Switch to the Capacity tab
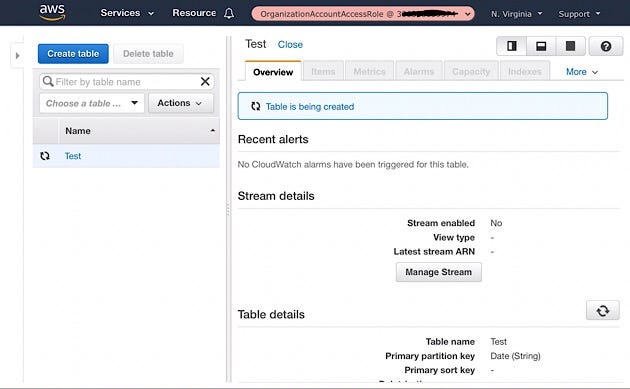Image resolution: width=630 pixels, height=389 pixels. (471, 72)
